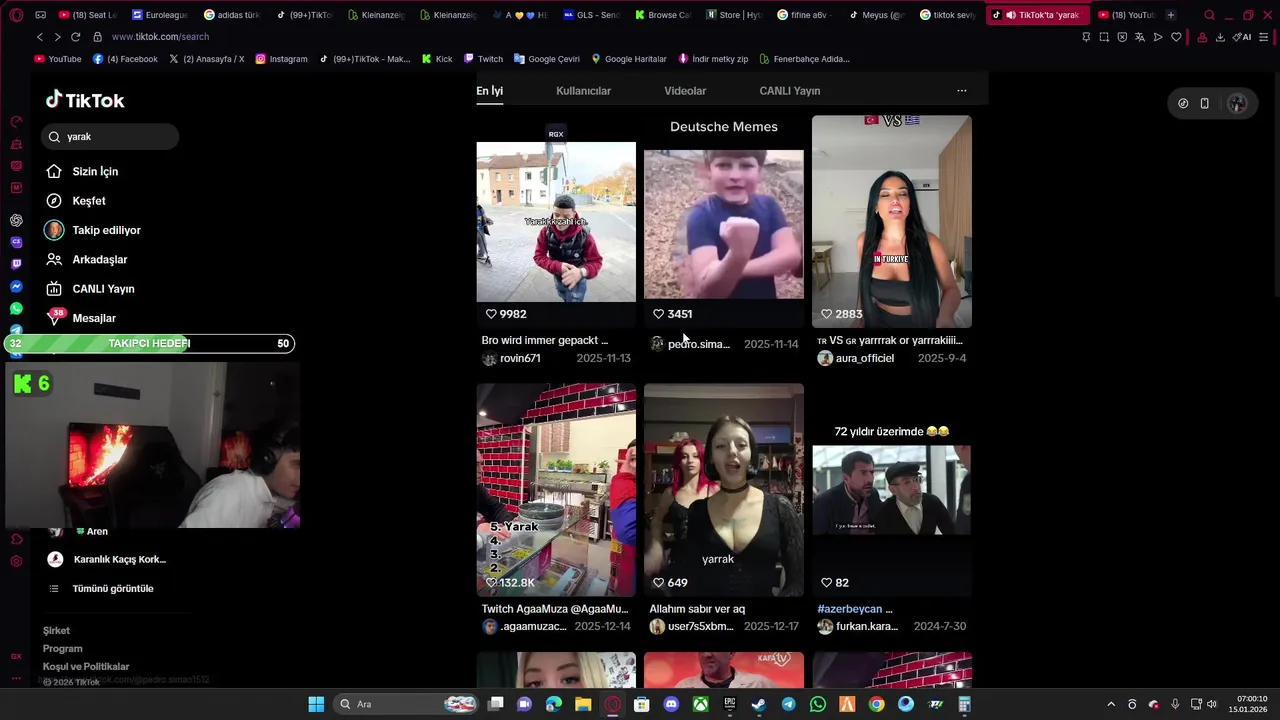Image resolution: width=1280 pixels, height=720 pixels.
Task: Open Kick bookmark
Action: pyautogui.click(x=437, y=59)
